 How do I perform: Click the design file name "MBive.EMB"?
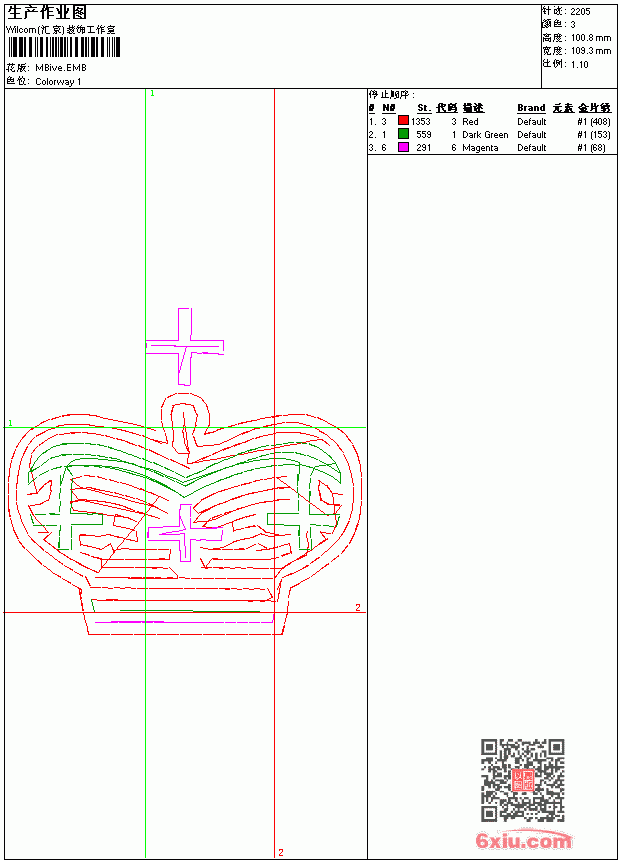click(61, 68)
